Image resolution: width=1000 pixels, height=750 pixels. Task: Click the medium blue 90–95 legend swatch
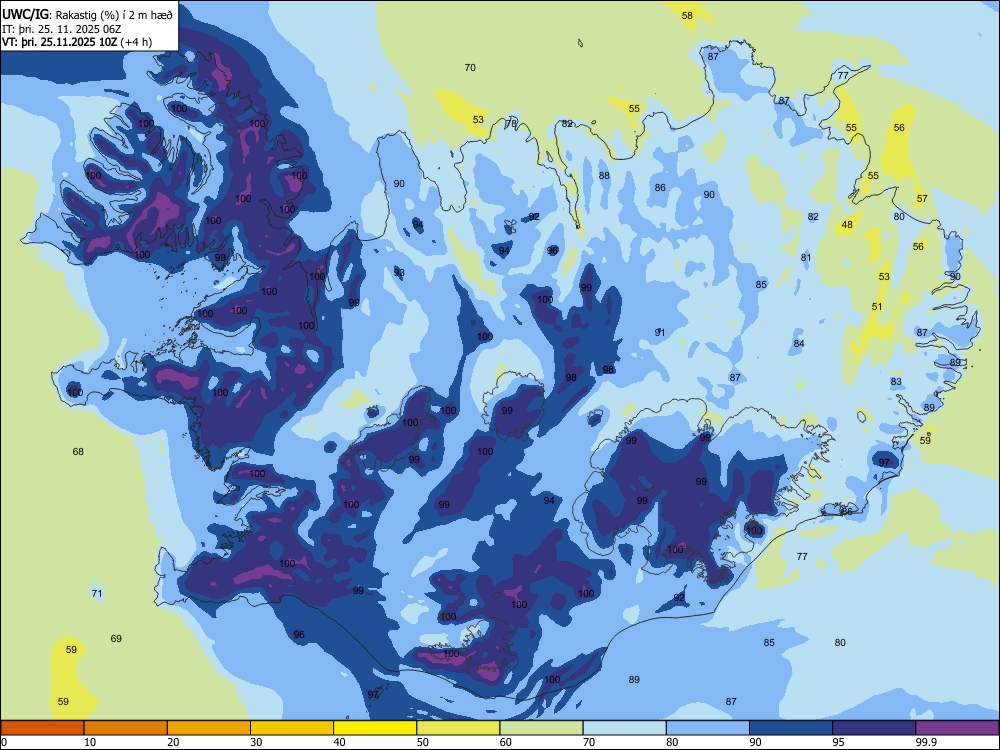791,728
